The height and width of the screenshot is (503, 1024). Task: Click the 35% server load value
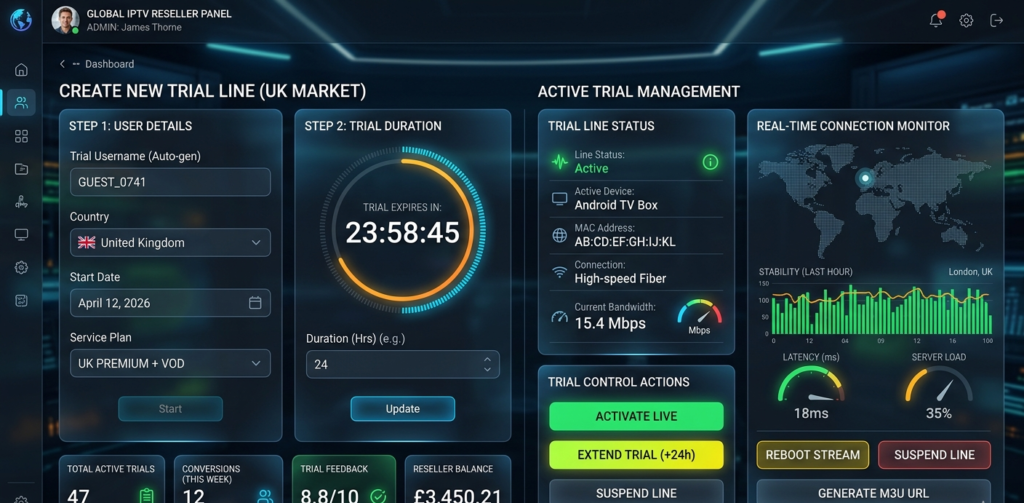click(x=938, y=414)
